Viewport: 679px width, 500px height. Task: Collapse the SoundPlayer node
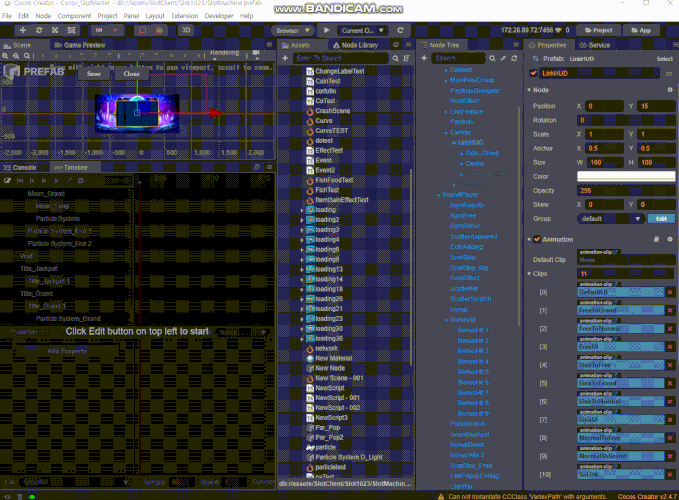[x=438, y=195]
